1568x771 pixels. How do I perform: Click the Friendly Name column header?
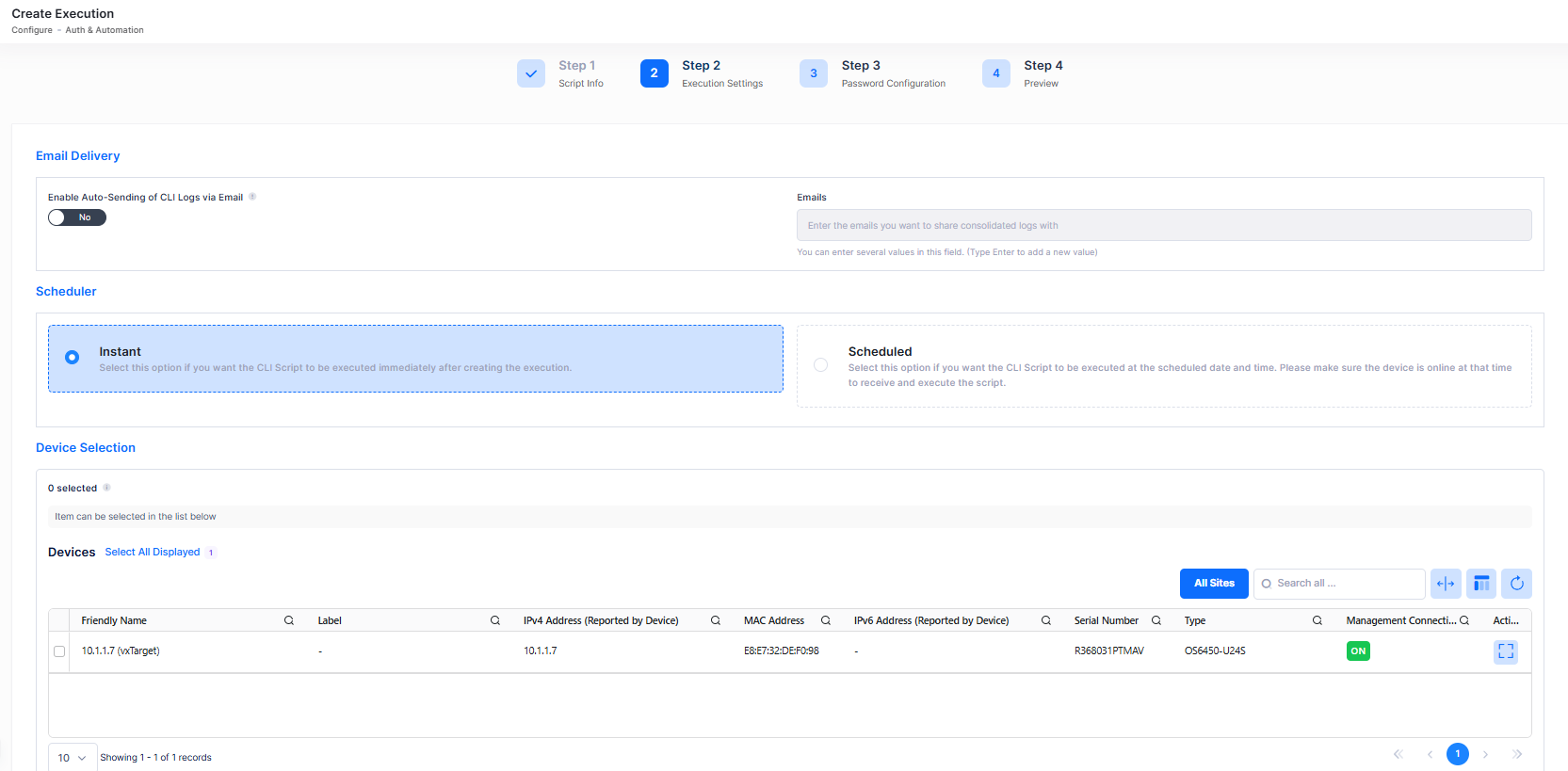(x=114, y=620)
